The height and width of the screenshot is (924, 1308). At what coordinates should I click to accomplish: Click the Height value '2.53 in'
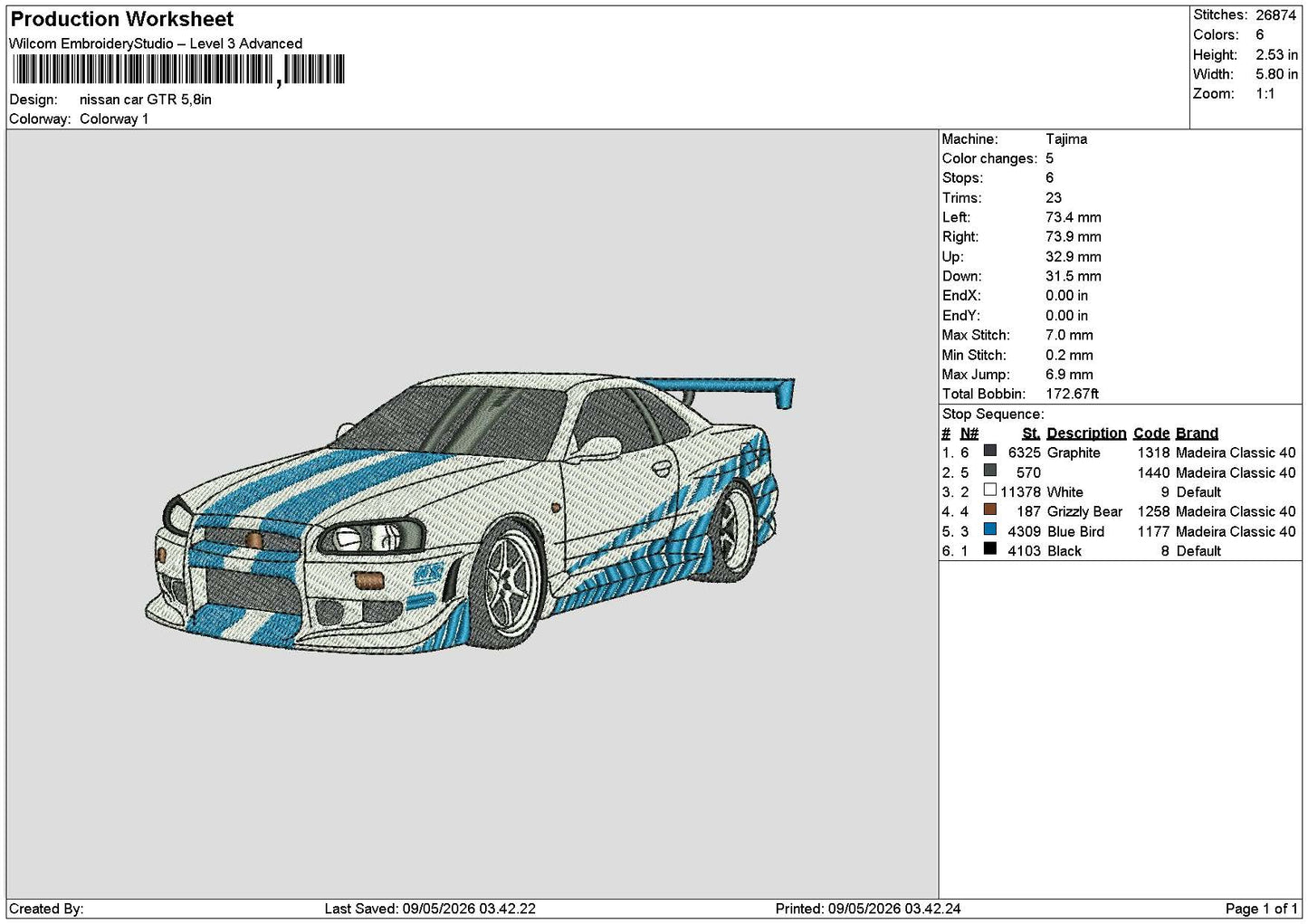point(1276,54)
